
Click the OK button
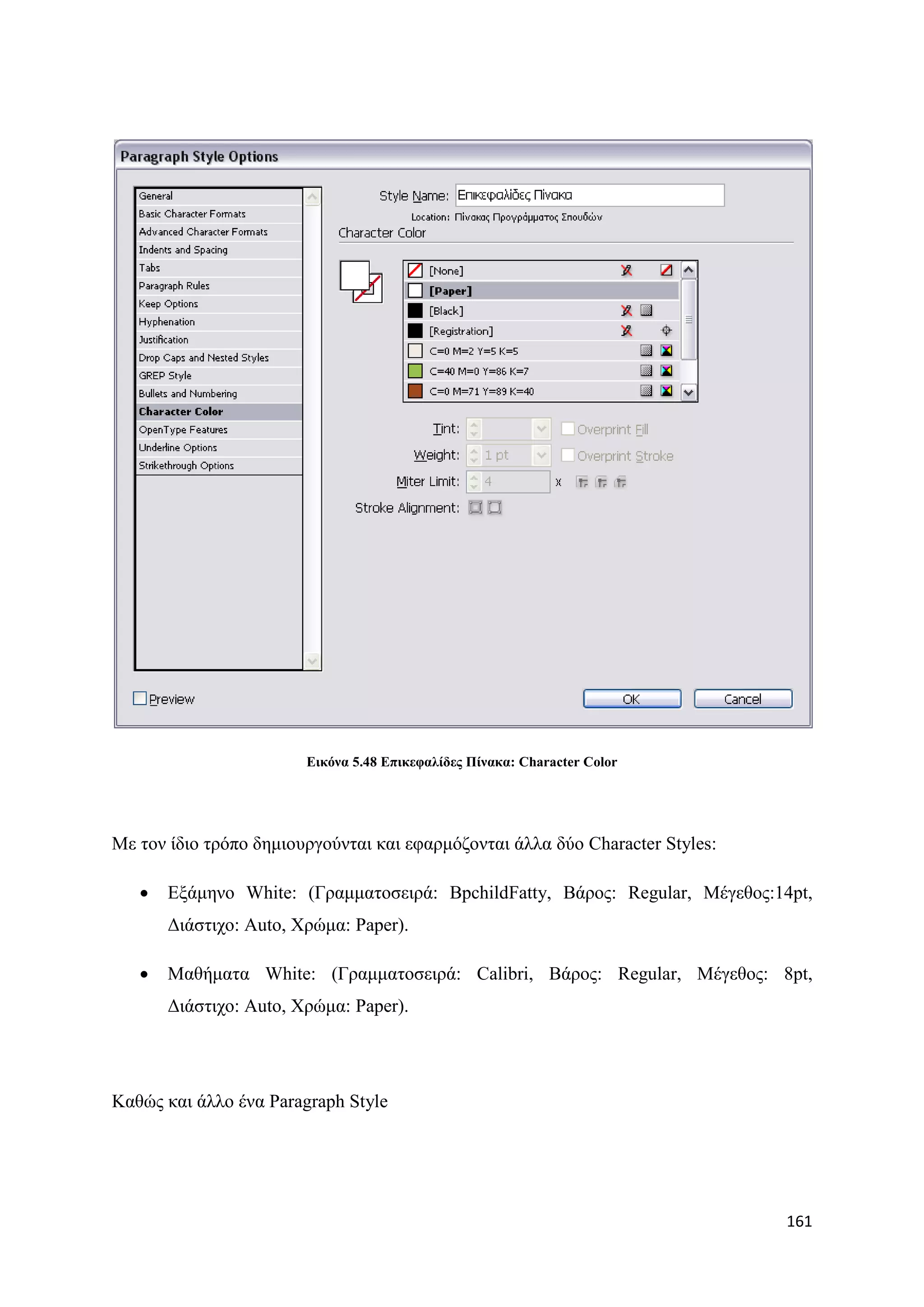pyautogui.click(x=632, y=699)
